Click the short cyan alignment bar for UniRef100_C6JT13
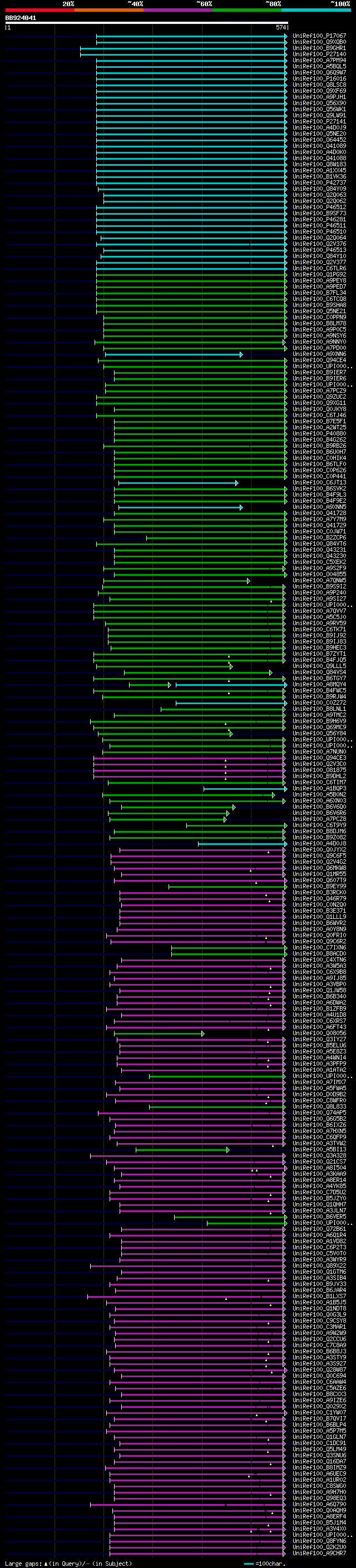 (x=179, y=483)
